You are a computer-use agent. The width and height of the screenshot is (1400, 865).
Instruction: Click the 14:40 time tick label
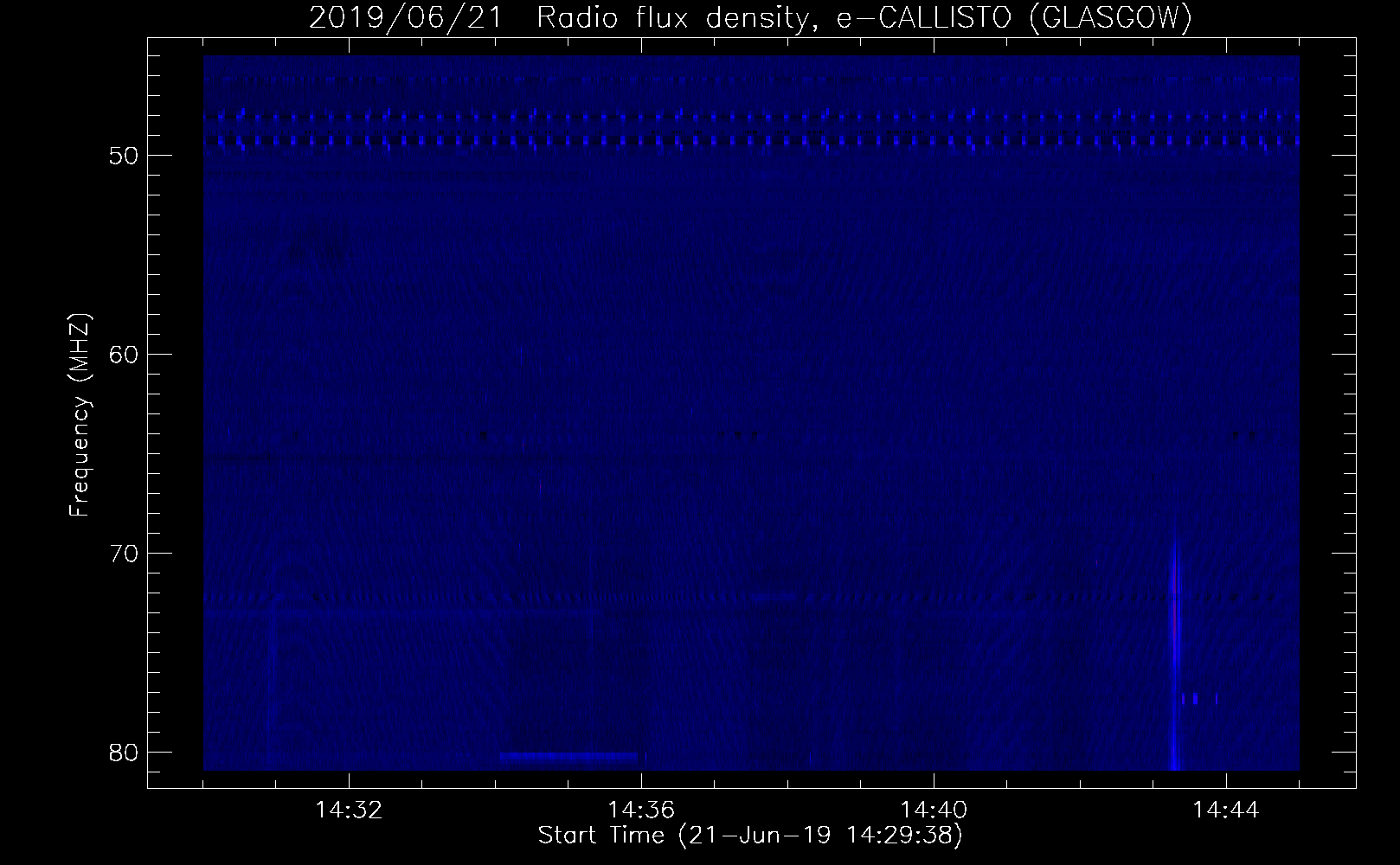click(x=934, y=811)
